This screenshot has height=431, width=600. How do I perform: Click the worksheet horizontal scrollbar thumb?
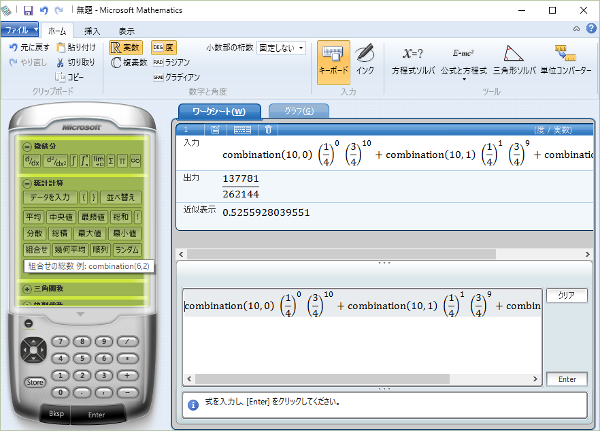[x=341, y=254]
